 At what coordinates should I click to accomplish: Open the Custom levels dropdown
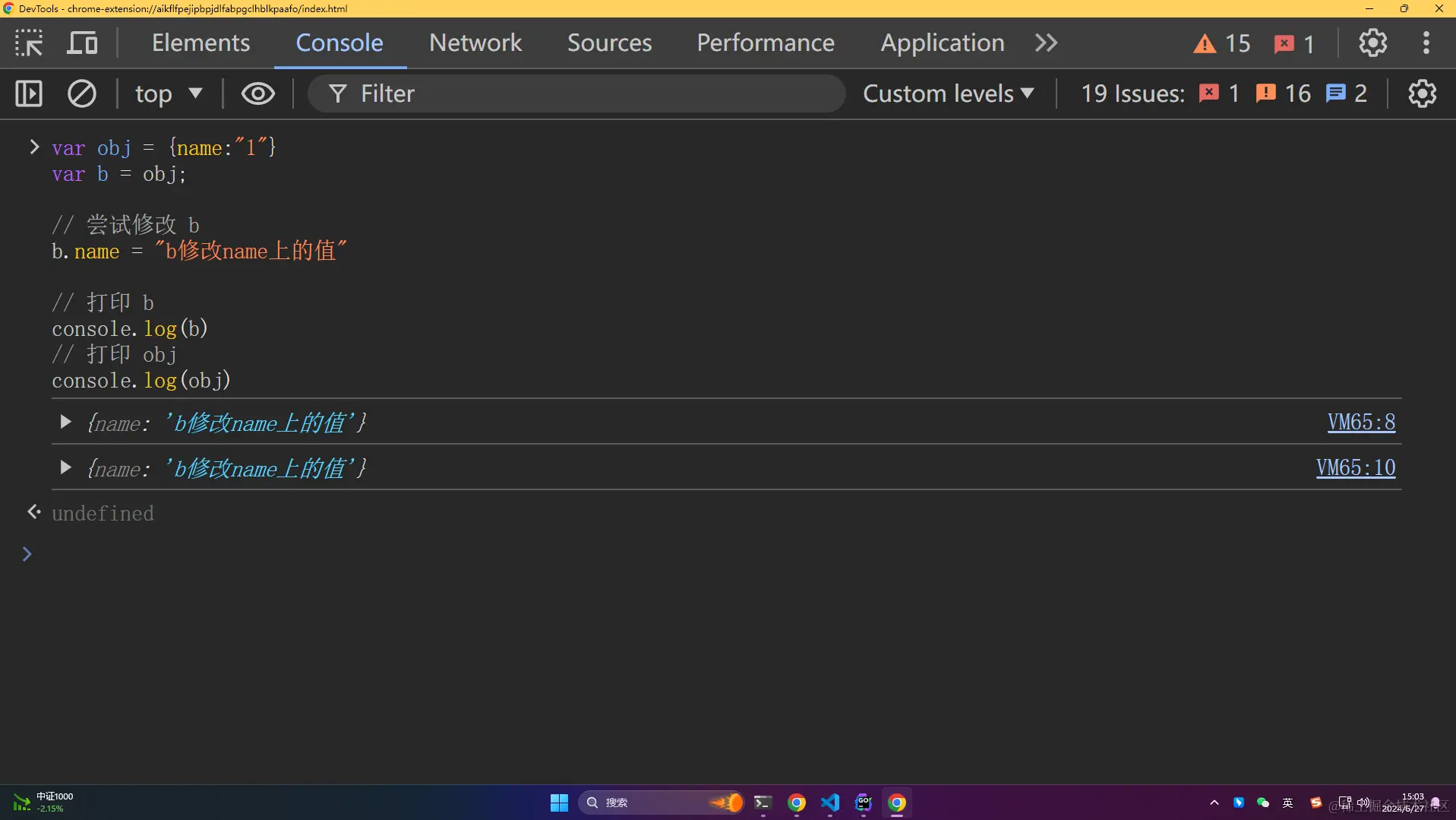[x=948, y=93]
